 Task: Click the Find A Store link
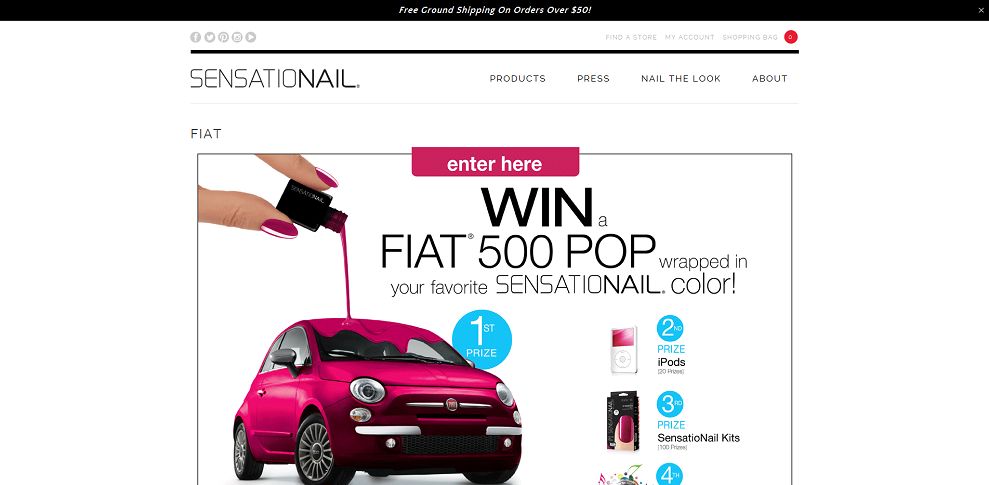tap(631, 37)
